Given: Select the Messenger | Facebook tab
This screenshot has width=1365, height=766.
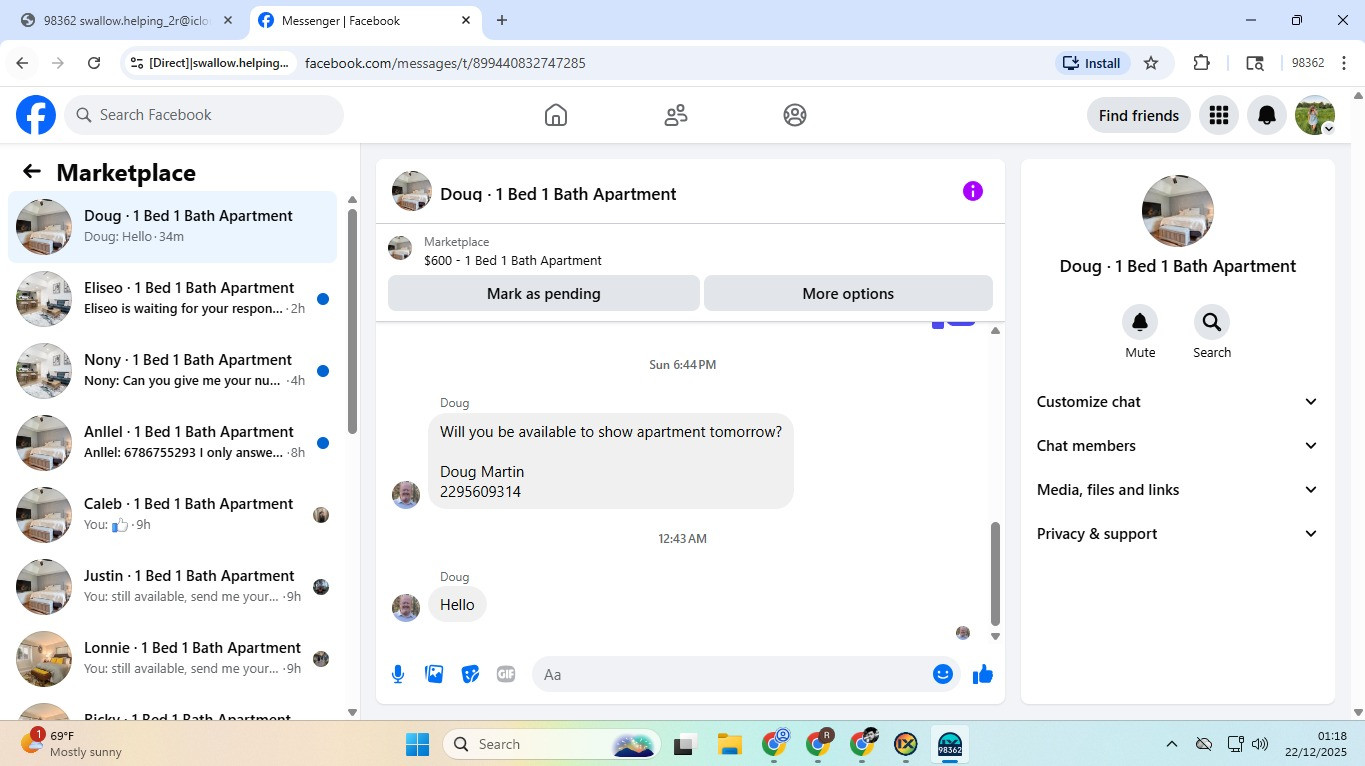Looking at the screenshot, I should coord(366,20).
